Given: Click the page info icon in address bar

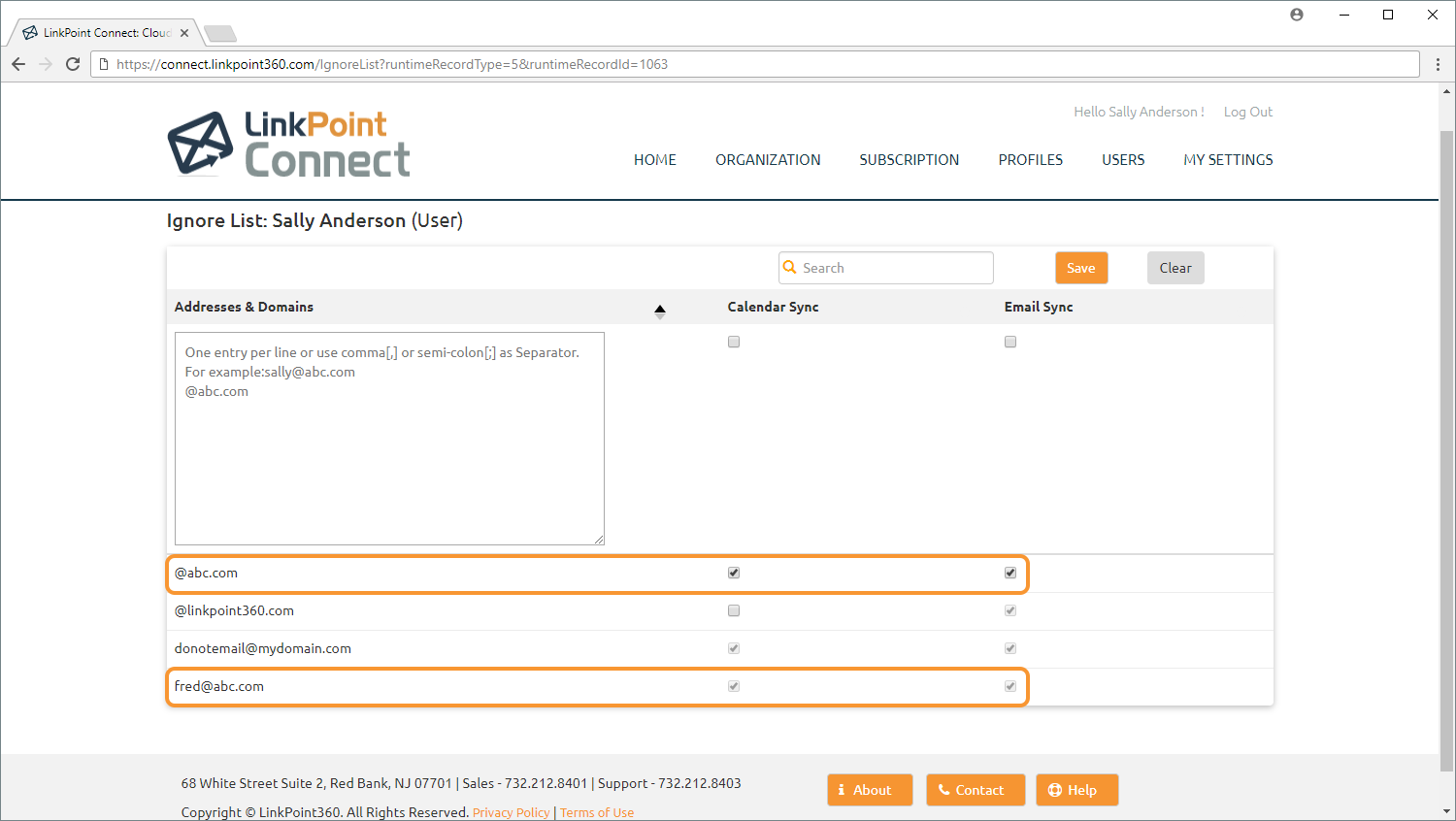Looking at the screenshot, I should (104, 64).
